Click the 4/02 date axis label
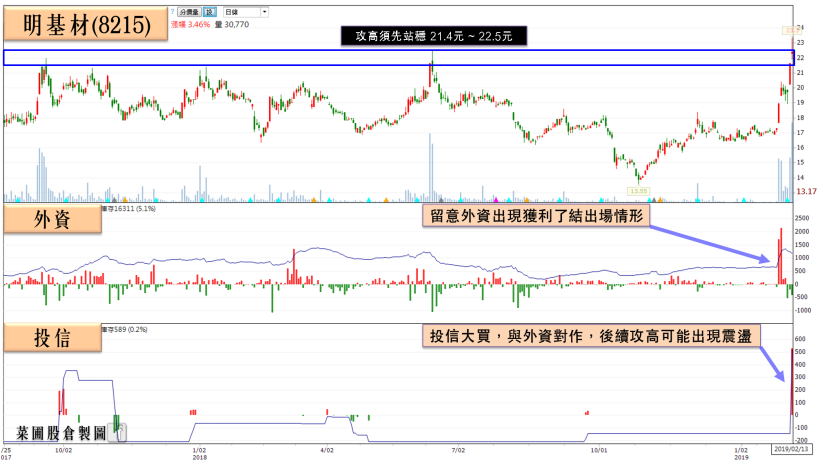This screenshot has width=820, height=462. click(326, 450)
